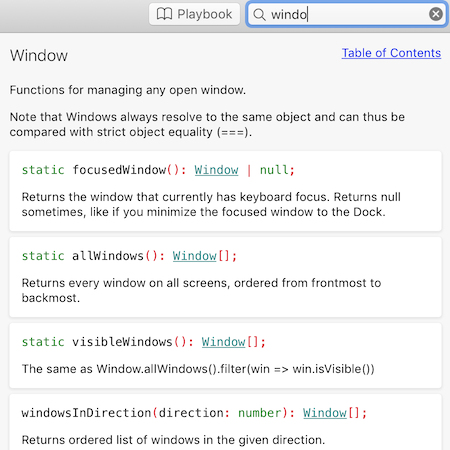The width and height of the screenshot is (450, 450).
Task: Follow the Window link in visibleWindows signature
Action: (x=223, y=342)
